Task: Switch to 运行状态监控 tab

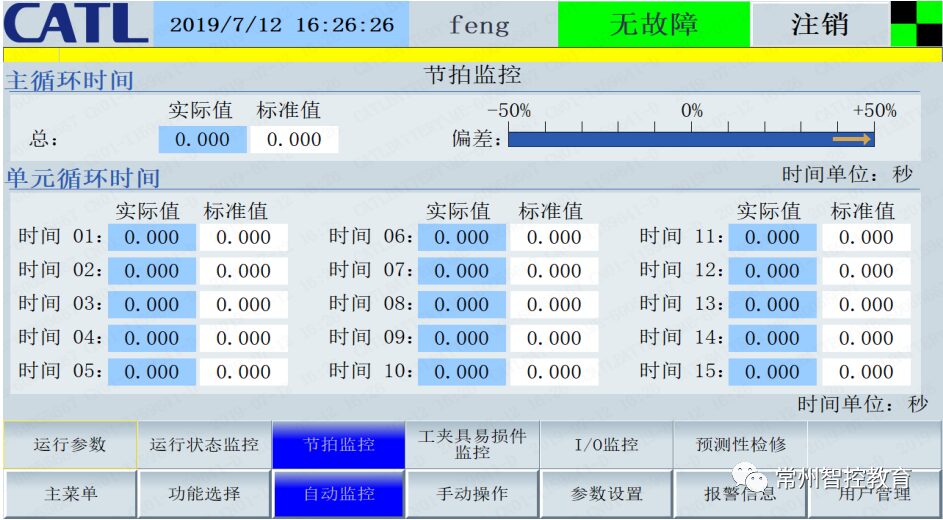Action: pyautogui.click(x=204, y=445)
